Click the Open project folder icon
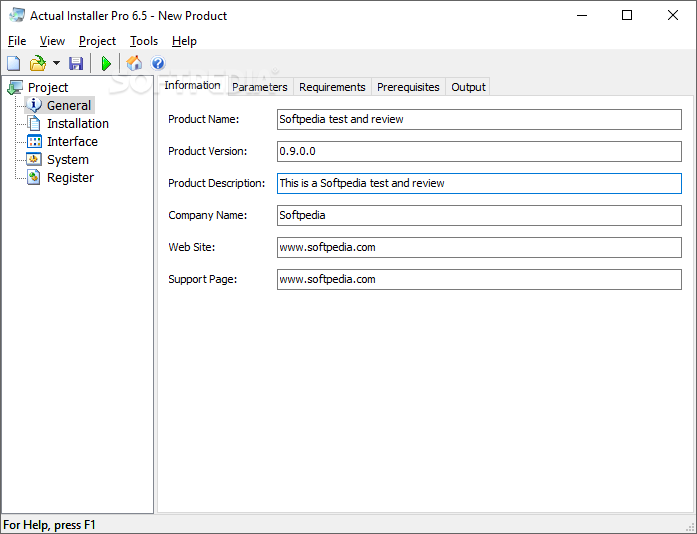 37,64
